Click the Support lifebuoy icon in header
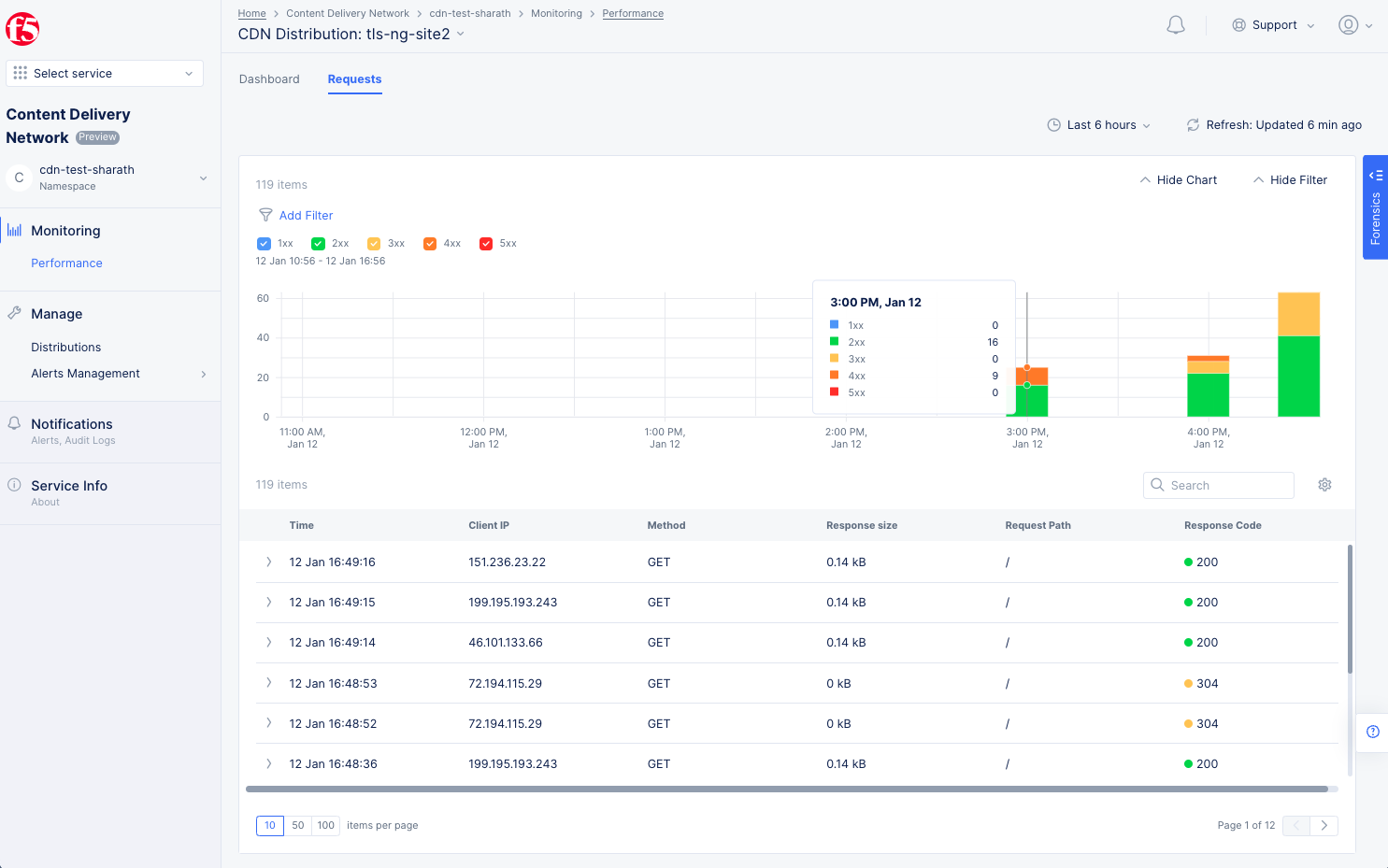 [x=1238, y=25]
